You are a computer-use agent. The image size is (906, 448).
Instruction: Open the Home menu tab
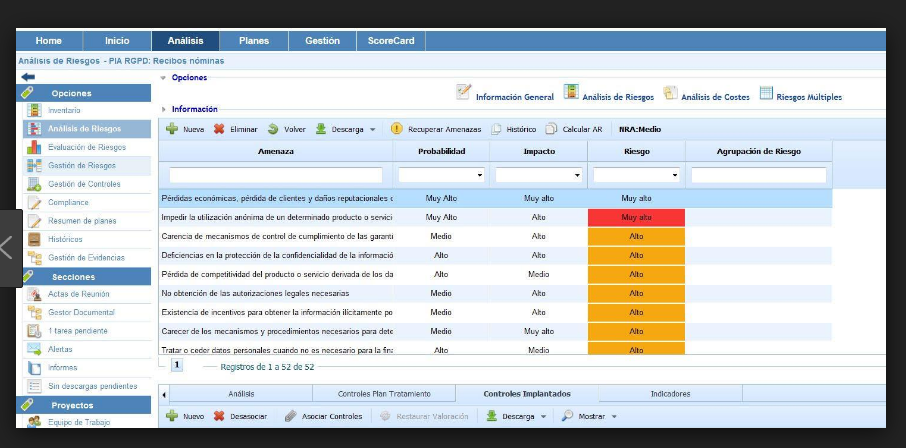49,41
